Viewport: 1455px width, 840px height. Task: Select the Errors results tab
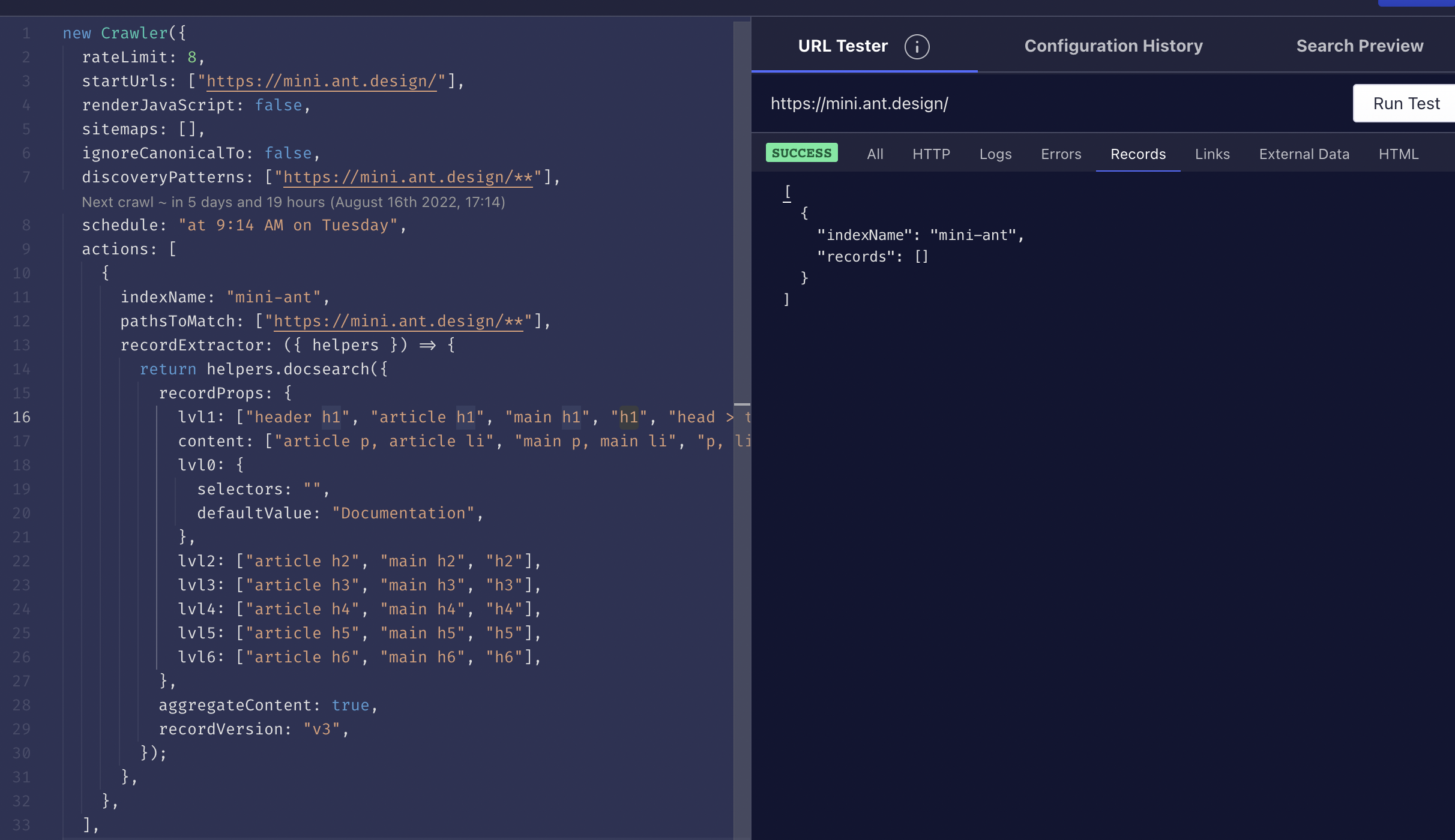tap(1061, 154)
